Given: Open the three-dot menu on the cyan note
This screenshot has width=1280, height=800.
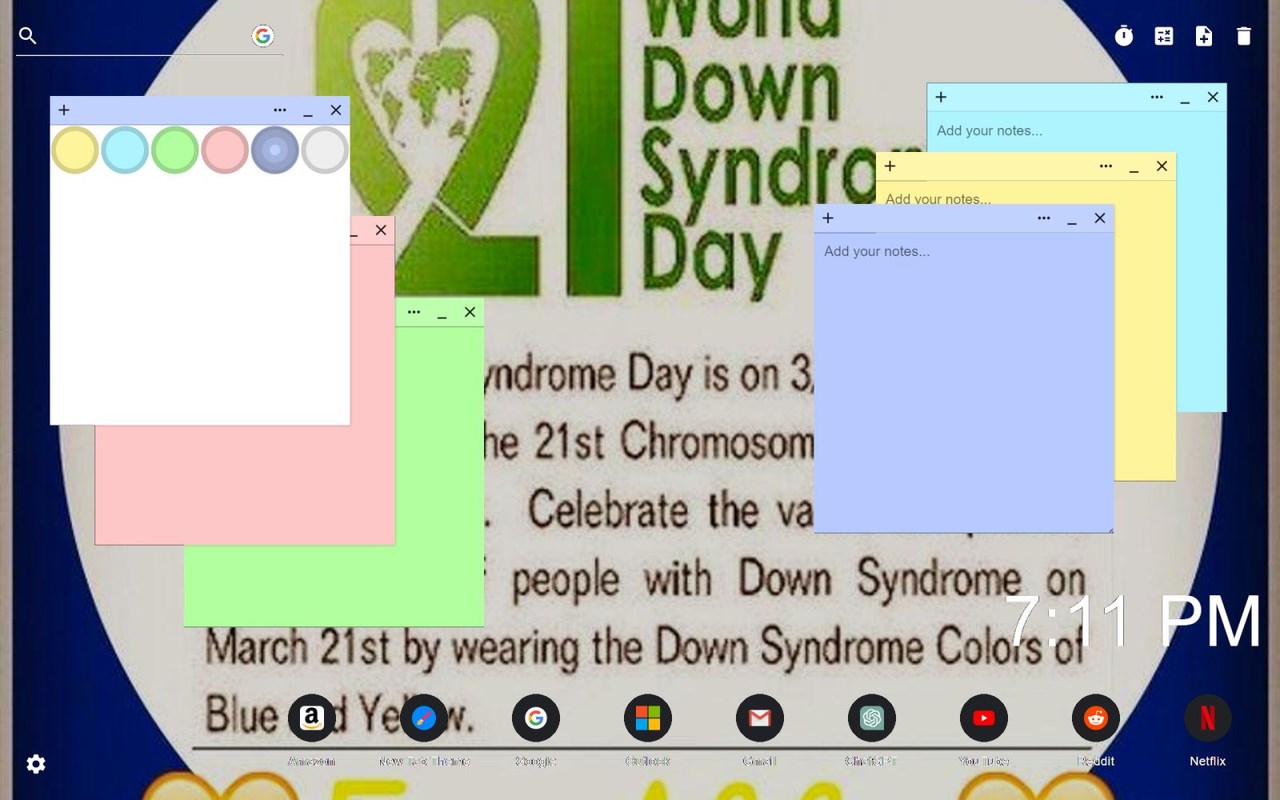Looking at the screenshot, I should pyautogui.click(x=1157, y=97).
